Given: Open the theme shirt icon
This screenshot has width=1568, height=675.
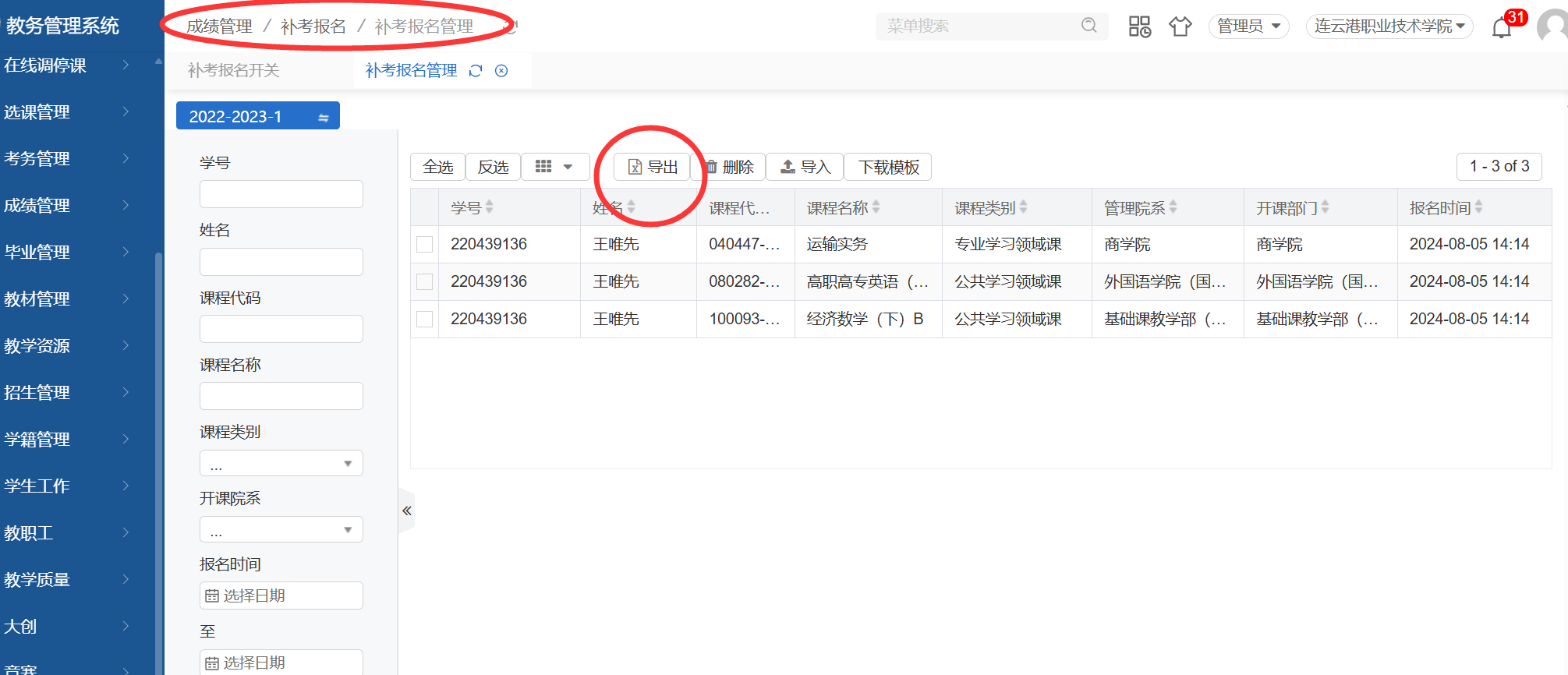Looking at the screenshot, I should 1180,27.
